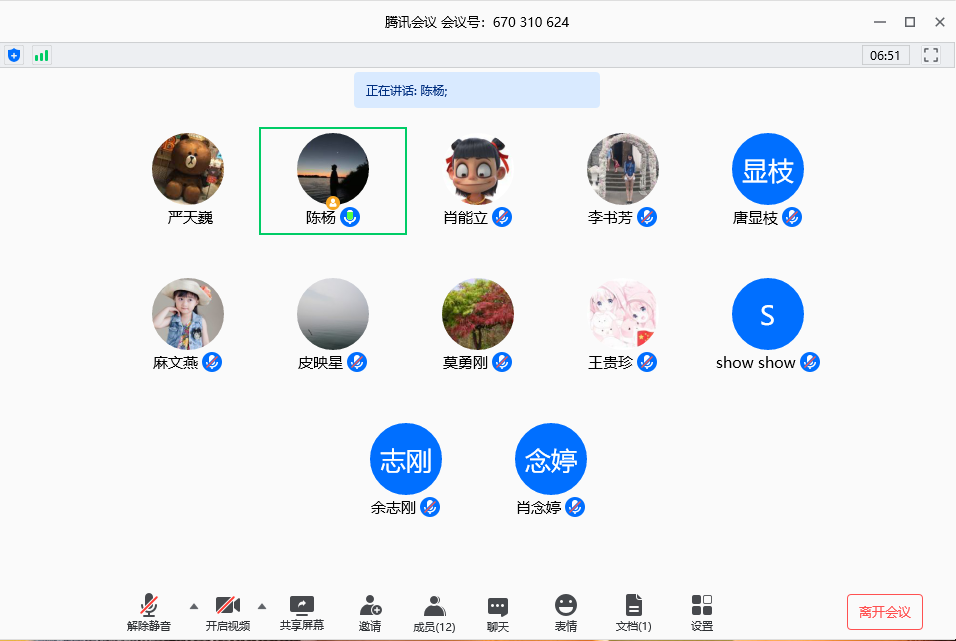Viewport: 956px width, 641px height.
Task: Open the 表情 emoji reactions
Action: tap(566, 613)
